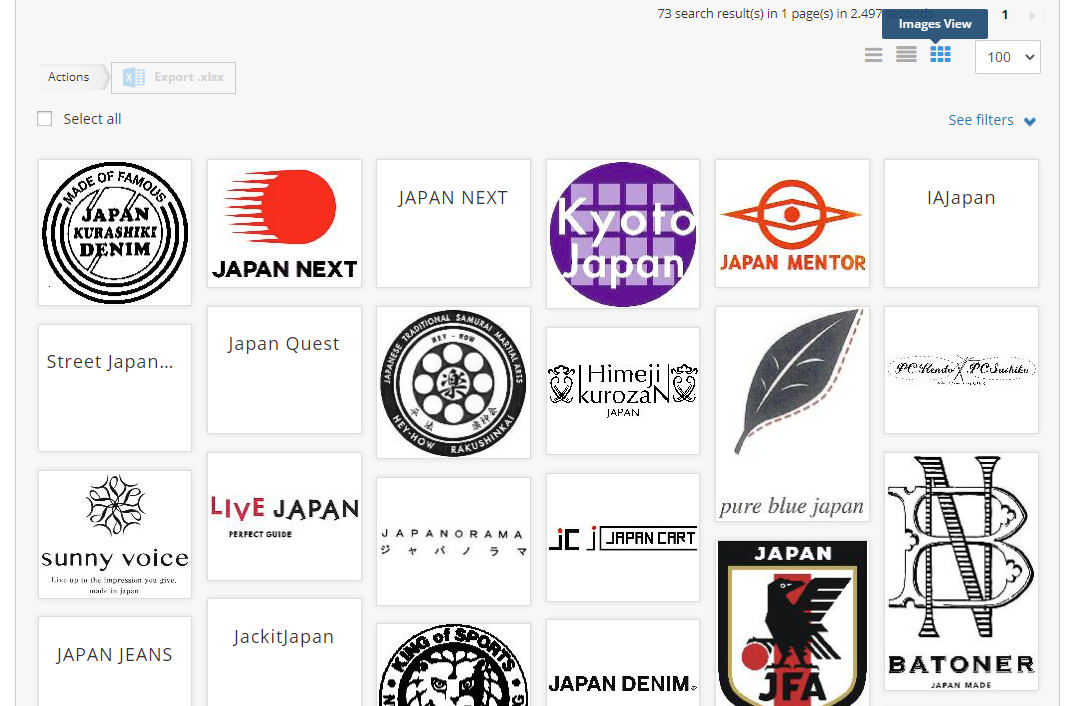Open the results-per-page dropdown showing 100
The image size is (1077, 706).
pos(1008,57)
